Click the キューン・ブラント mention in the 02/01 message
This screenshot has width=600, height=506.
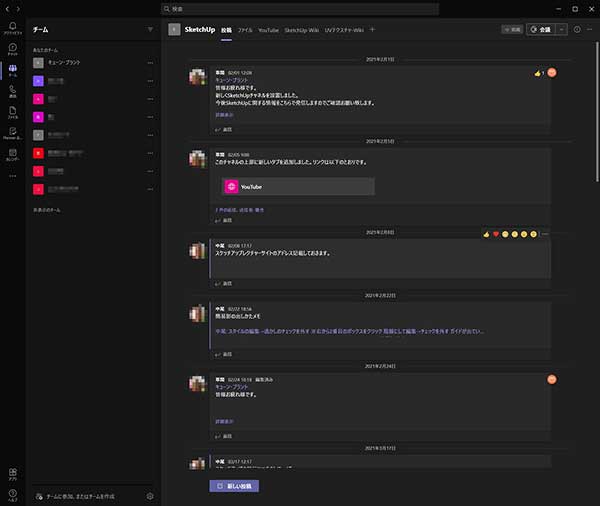232,80
